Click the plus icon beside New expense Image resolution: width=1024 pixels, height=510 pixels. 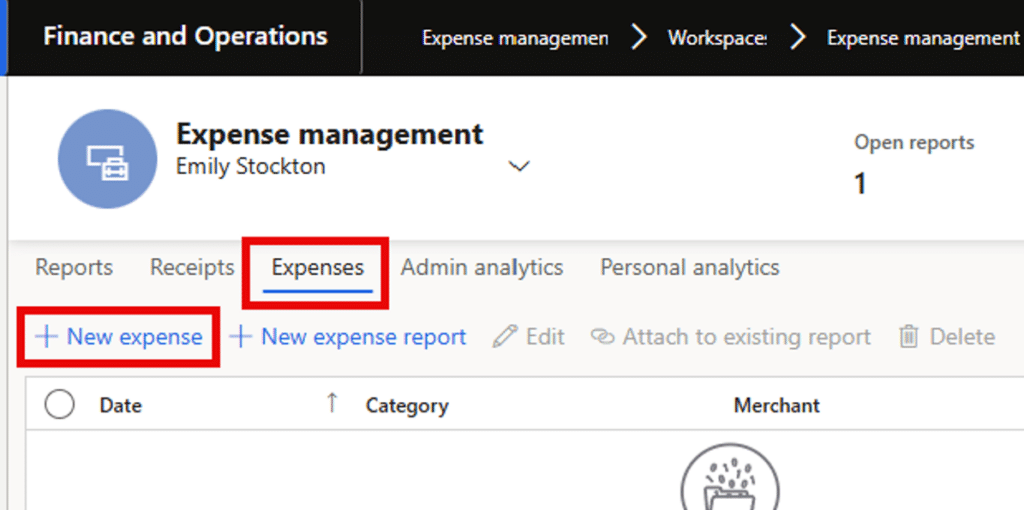coord(46,337)
